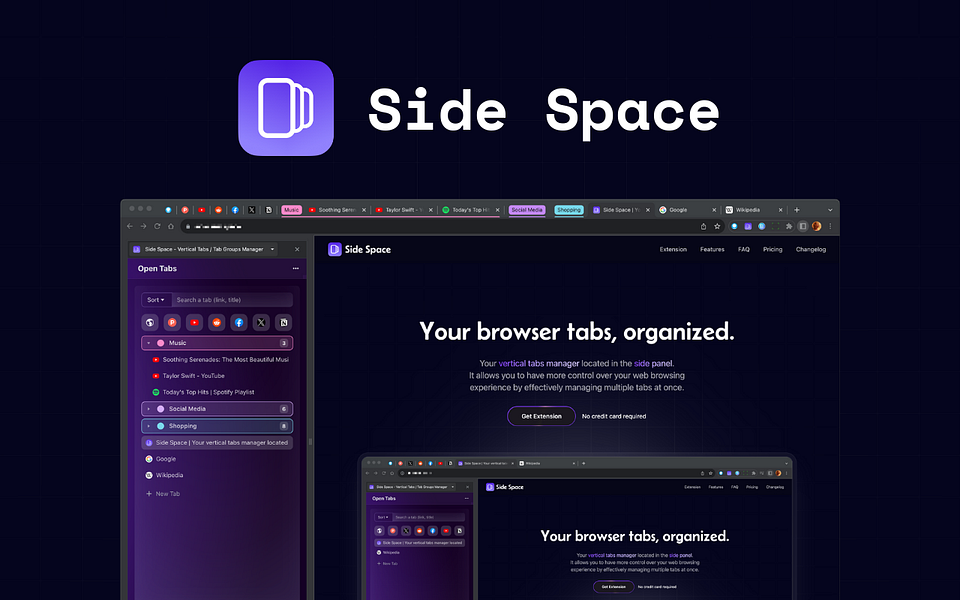Click the browser reload button
The image size is (960, 600).
coord(158,226)
